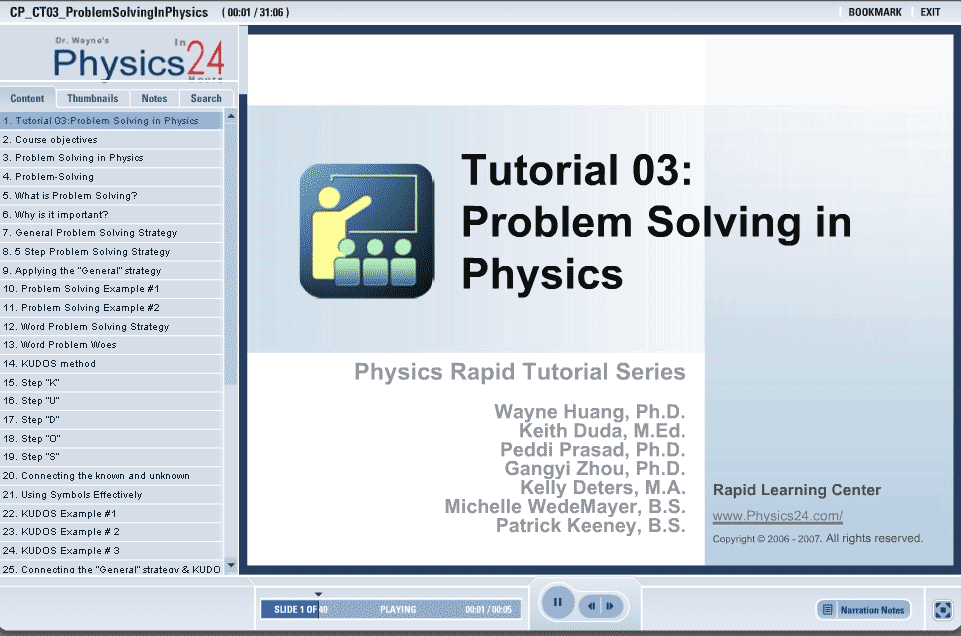Viewport: 961px width, 636px height.
Task: Pause the tutorial playback
Action: tap(558, 603)
